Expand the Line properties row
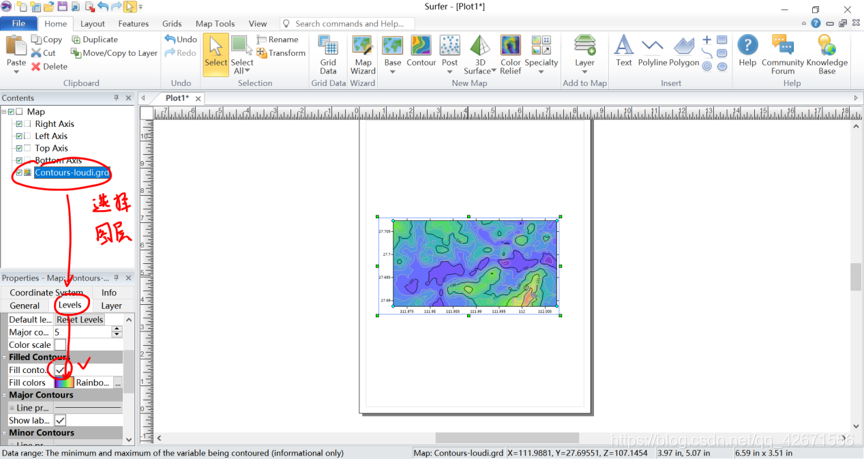This screenshot has height=459, width=864. tap(12, 408)
